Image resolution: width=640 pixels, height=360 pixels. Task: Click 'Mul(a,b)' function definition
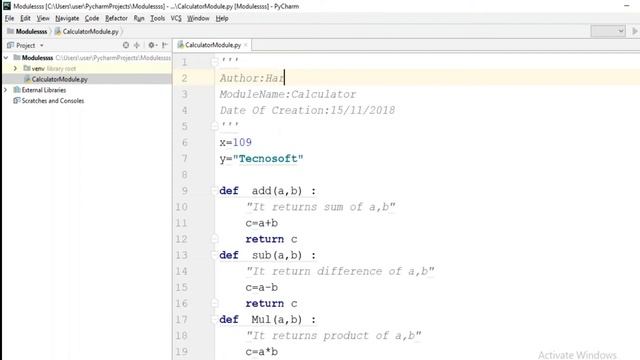click(277, 320)
